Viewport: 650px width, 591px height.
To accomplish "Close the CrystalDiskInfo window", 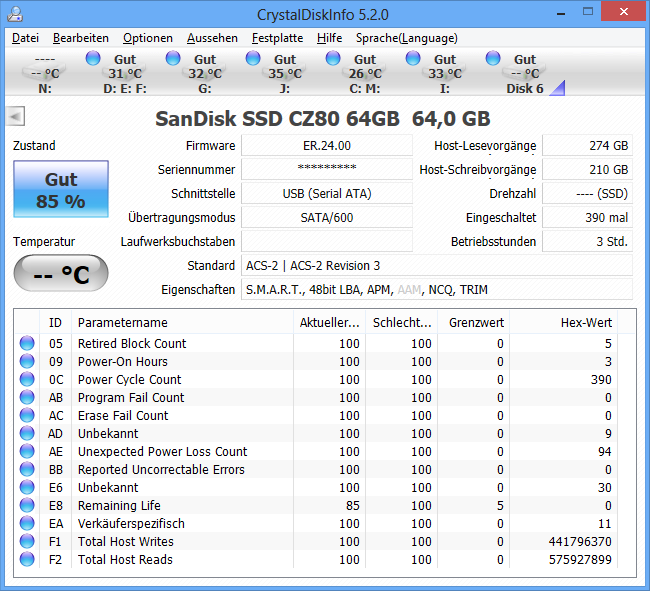I will (623, 12).
